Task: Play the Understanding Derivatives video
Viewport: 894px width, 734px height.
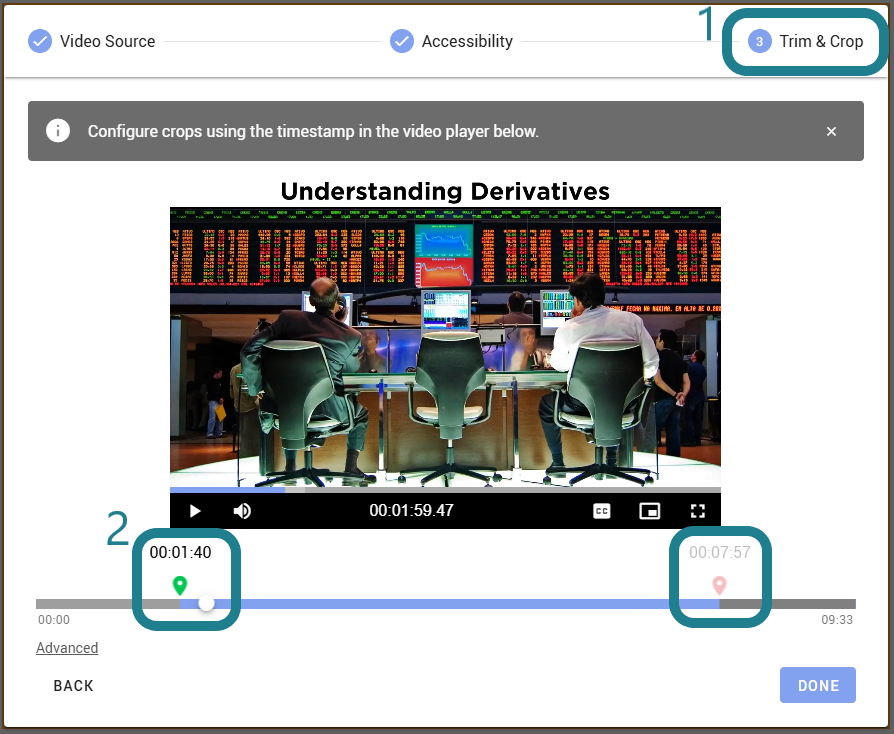Action: (195, 510)
